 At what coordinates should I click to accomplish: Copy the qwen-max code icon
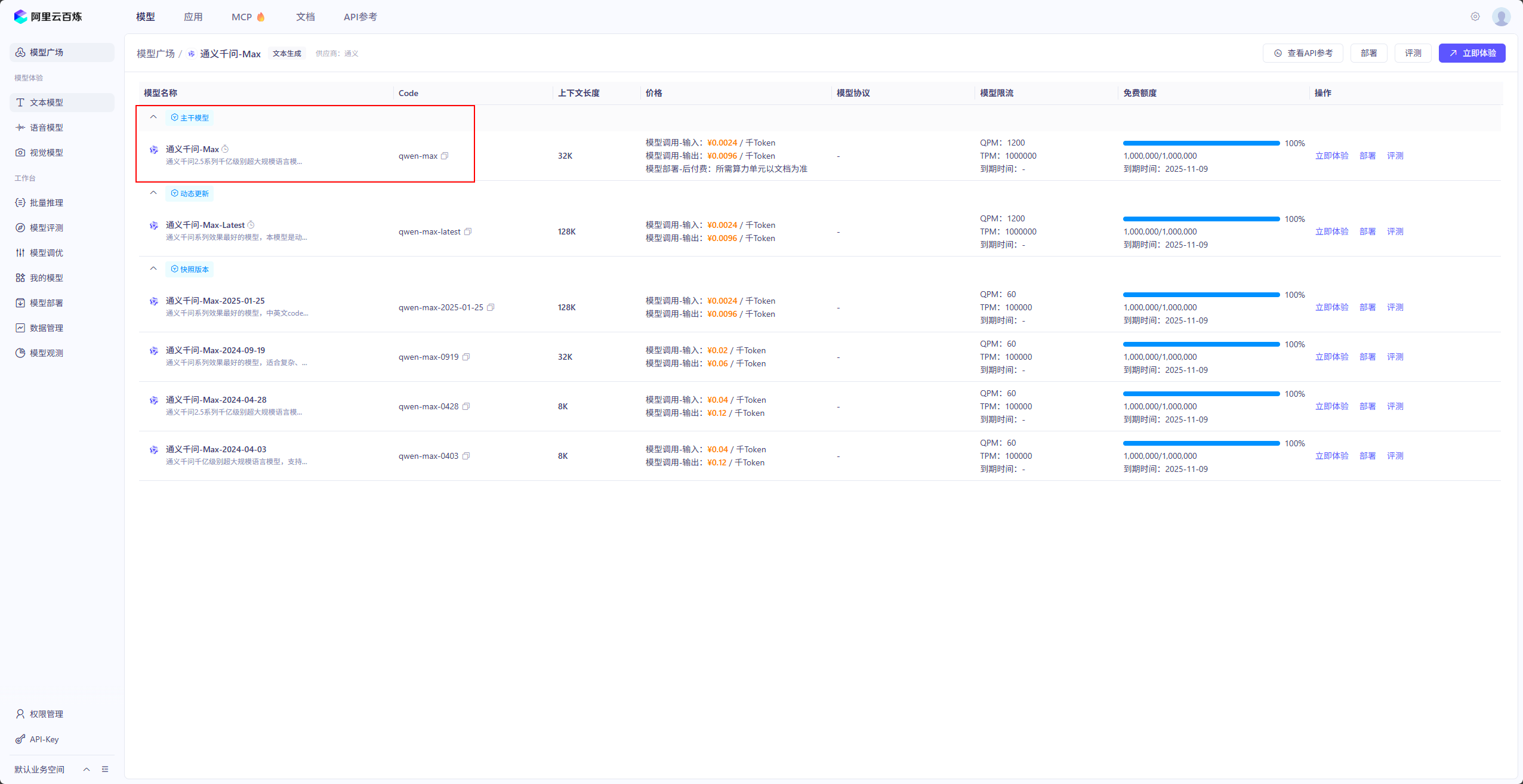pyautogui.click(x=445, y=156)
